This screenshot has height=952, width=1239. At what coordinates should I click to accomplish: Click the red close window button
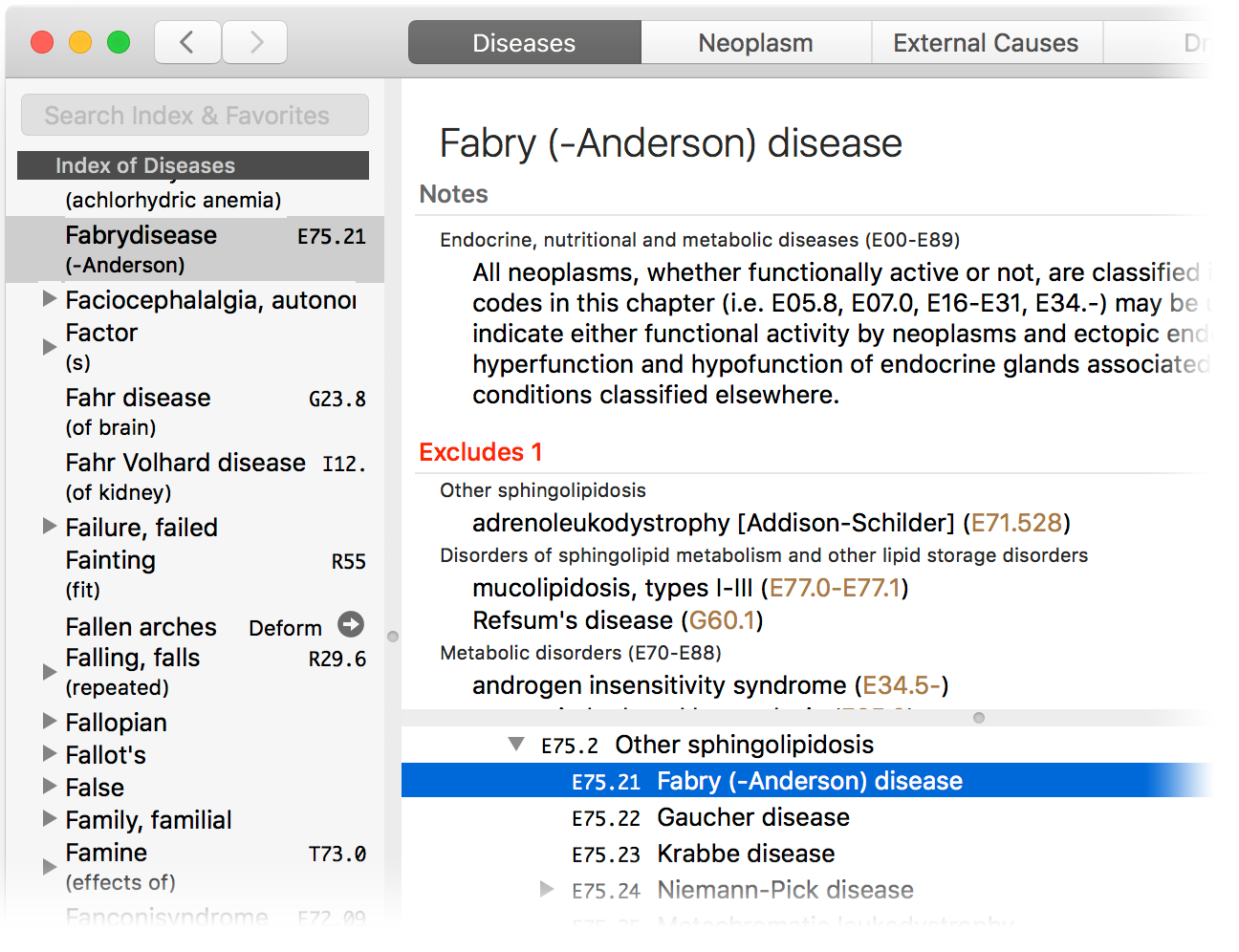(42, 42)
